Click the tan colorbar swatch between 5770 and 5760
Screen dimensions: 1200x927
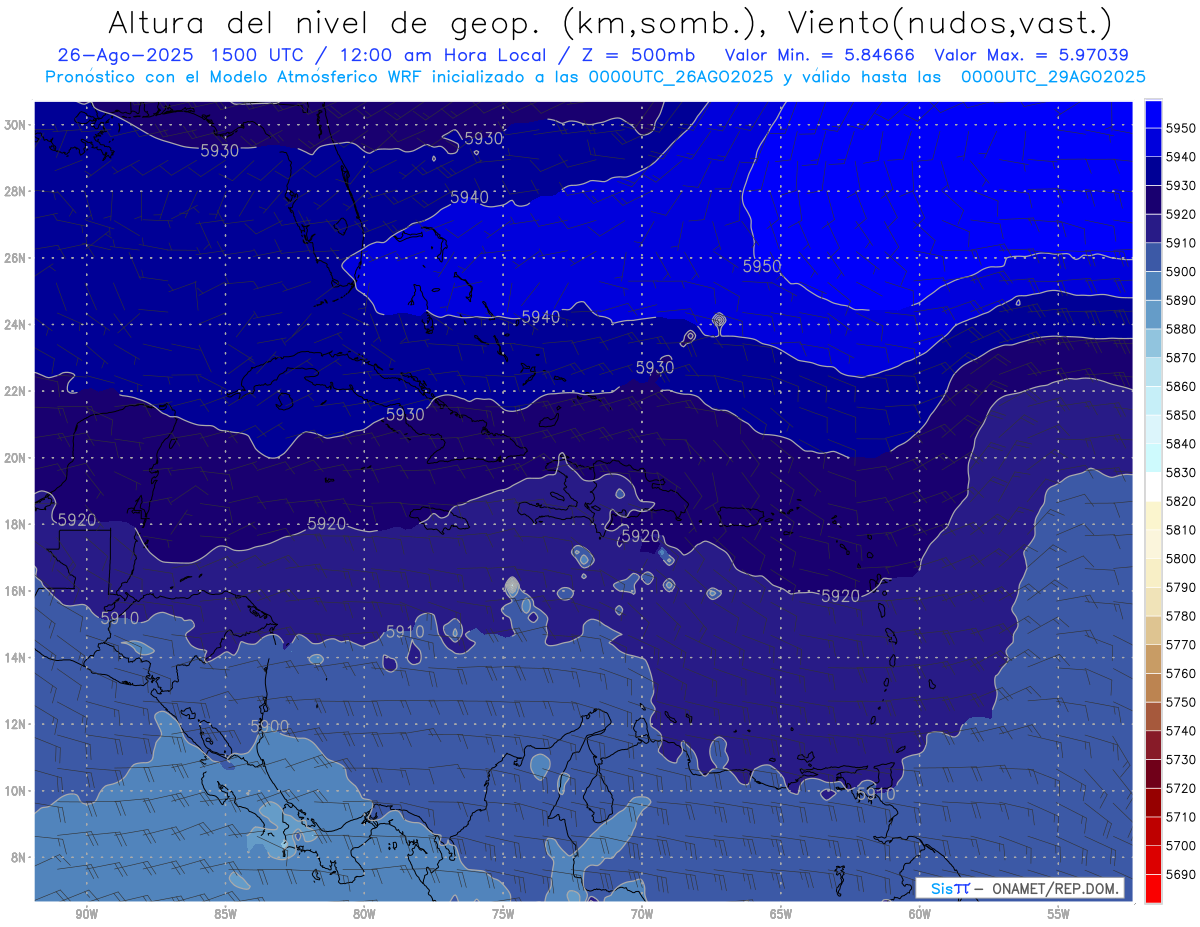coord(1153,659)
